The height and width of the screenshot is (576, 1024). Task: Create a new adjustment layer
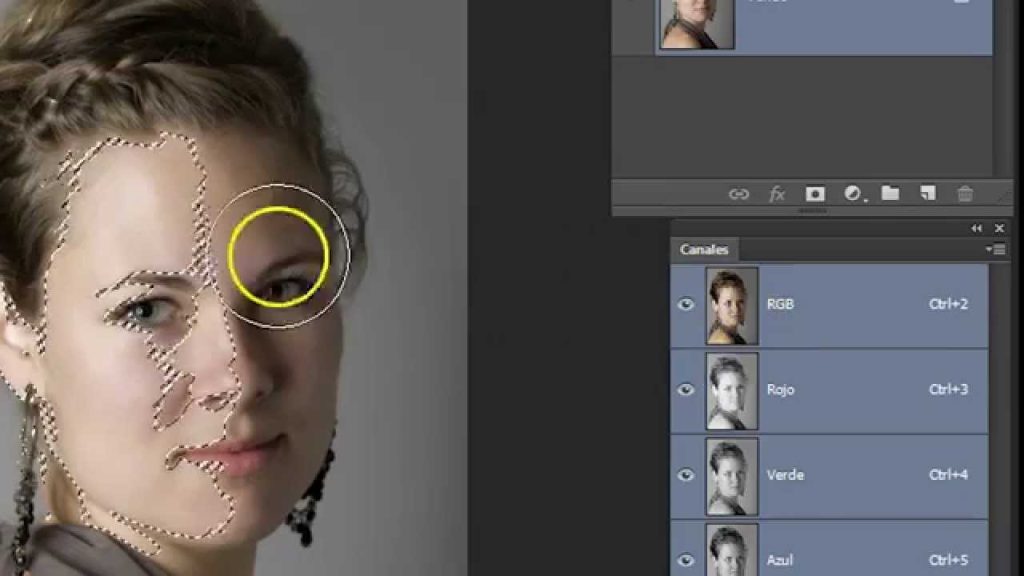click(x=853, y=194)
